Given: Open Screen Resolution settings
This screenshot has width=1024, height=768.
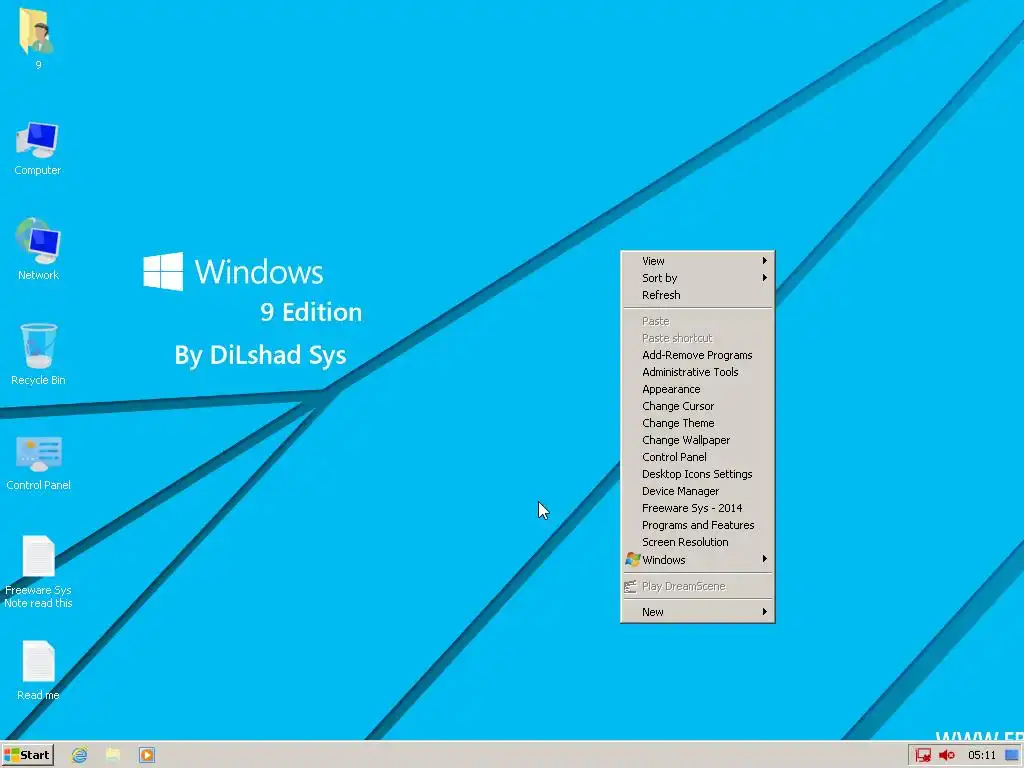Looking at the screenshot, I should [x=697, y=541].
